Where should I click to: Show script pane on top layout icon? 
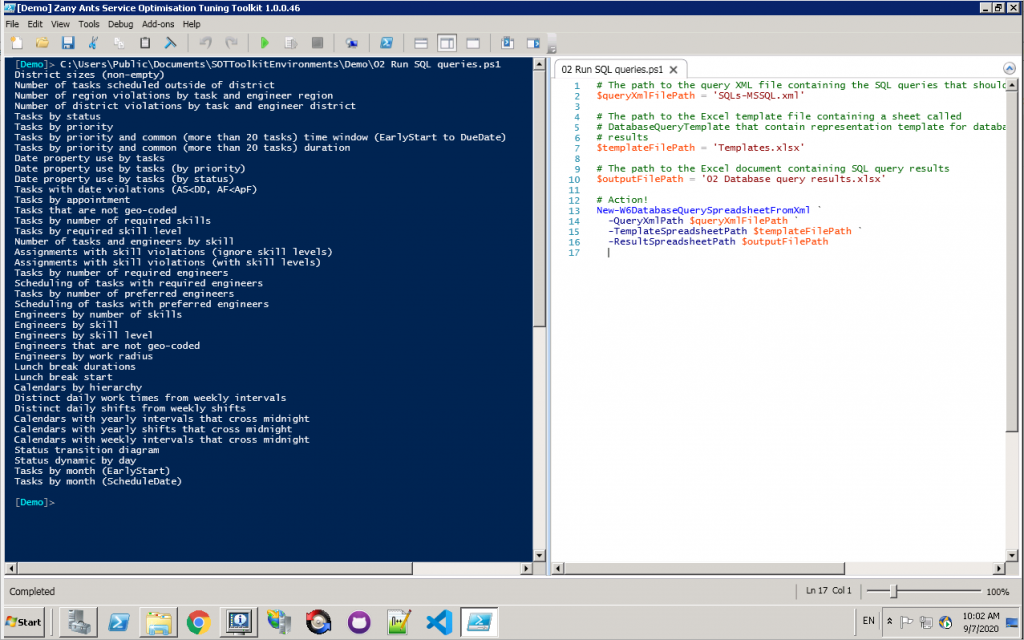tap(421, 43)
